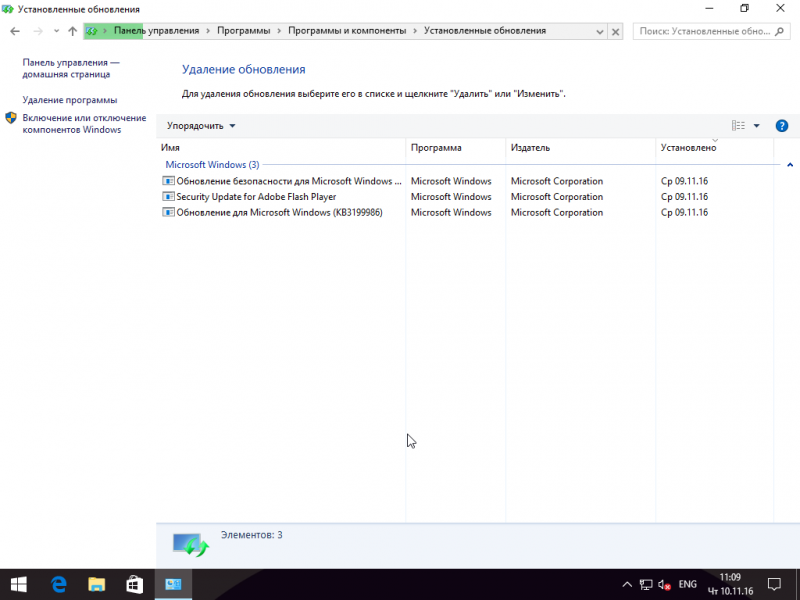Click the Microsoft Windows (3) group header
Image resolution: width=800 pixels, height=600 pixels.
(212, 165)
